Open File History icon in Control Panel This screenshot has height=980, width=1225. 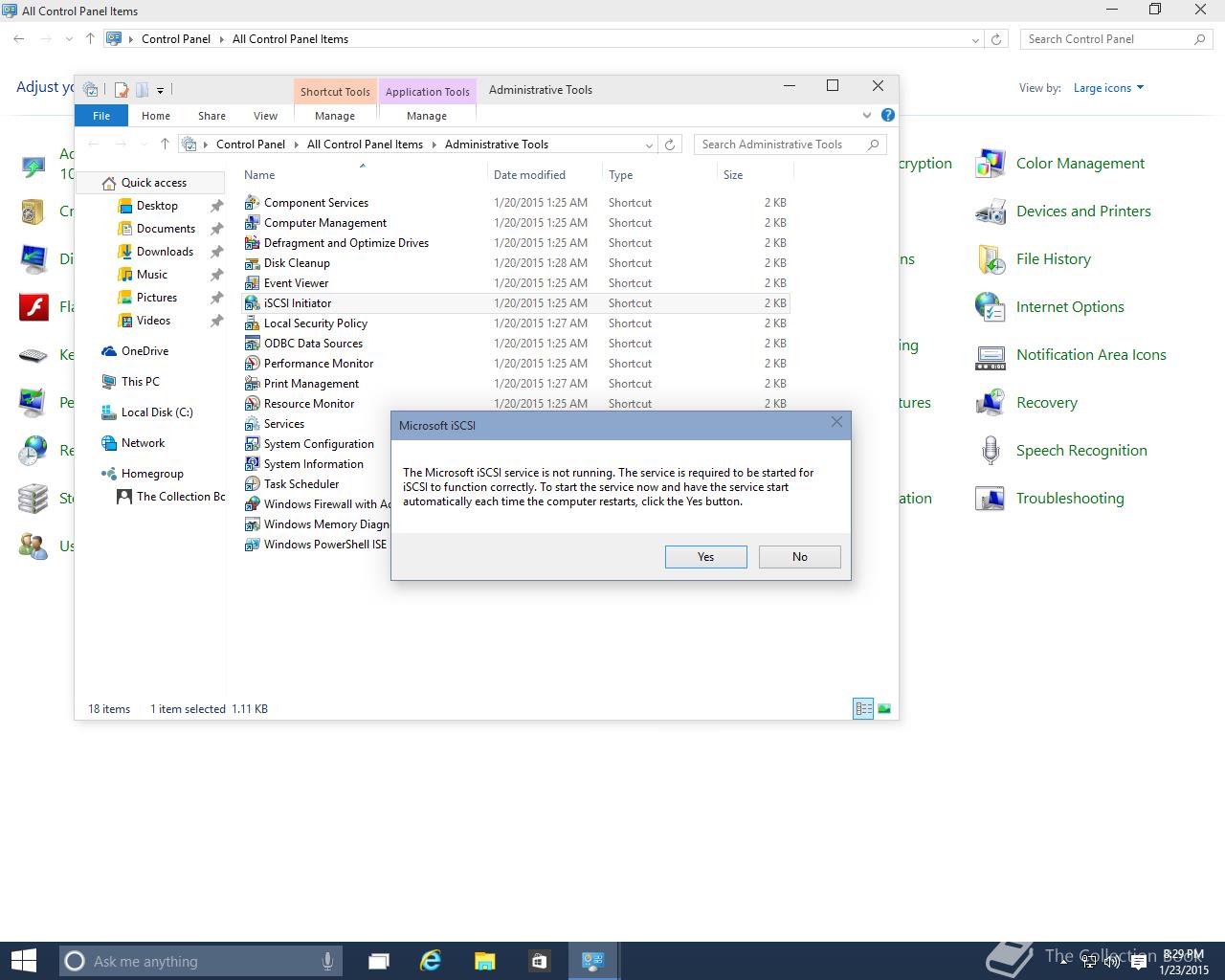tap(991, 259)
